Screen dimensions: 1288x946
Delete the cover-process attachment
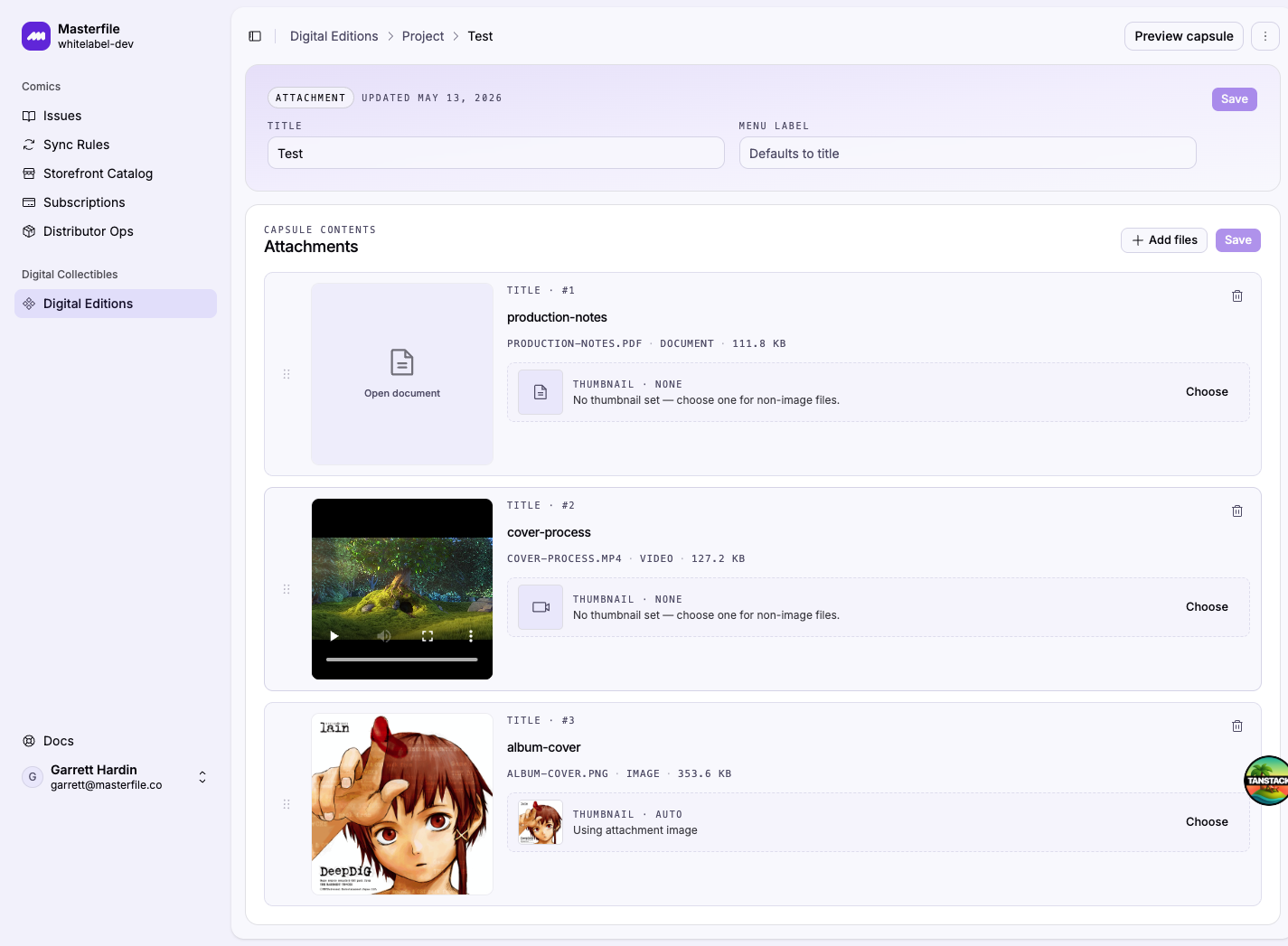tap(1237, 511)
